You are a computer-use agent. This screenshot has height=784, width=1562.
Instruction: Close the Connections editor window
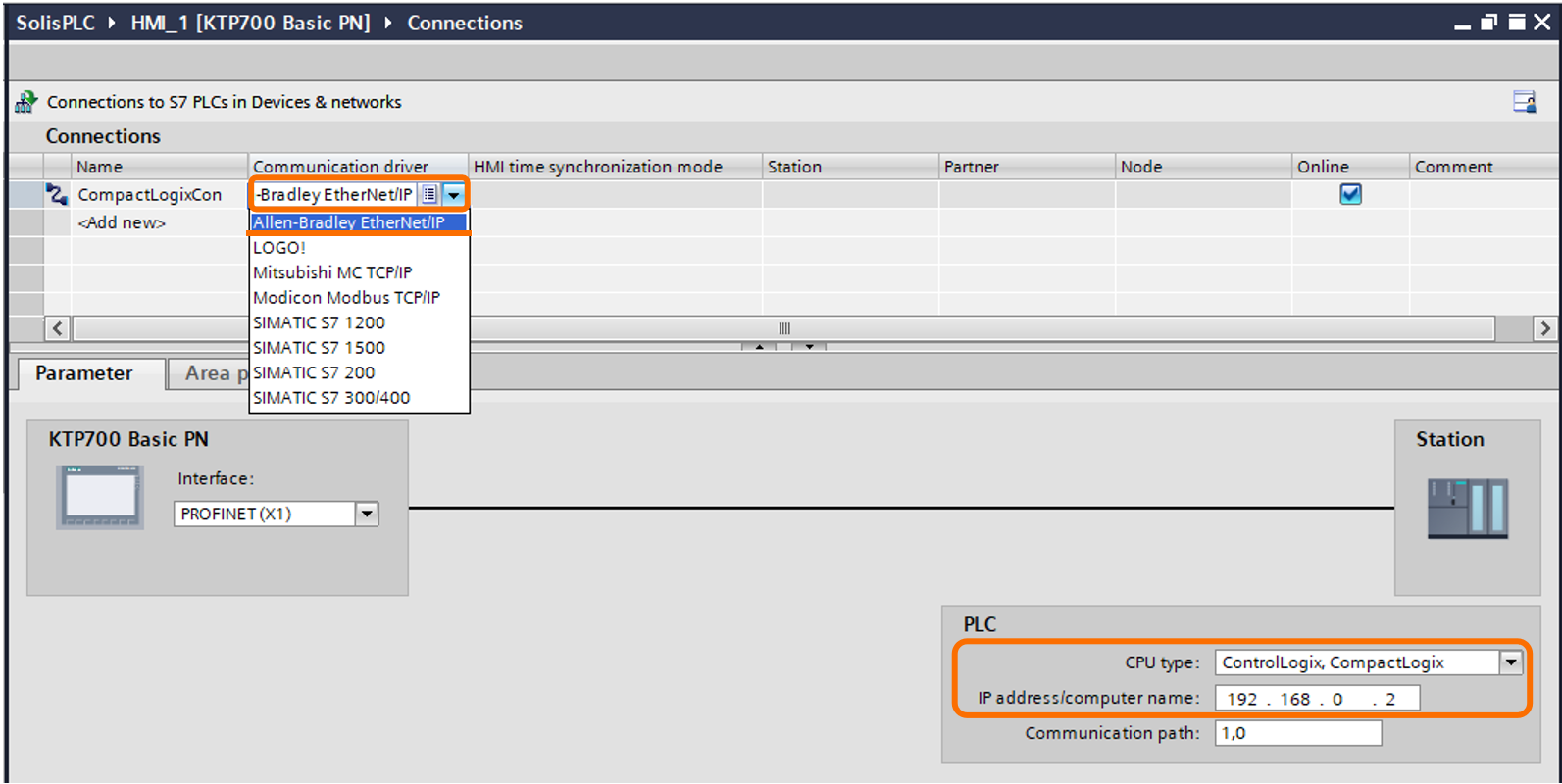[1543, 23]
